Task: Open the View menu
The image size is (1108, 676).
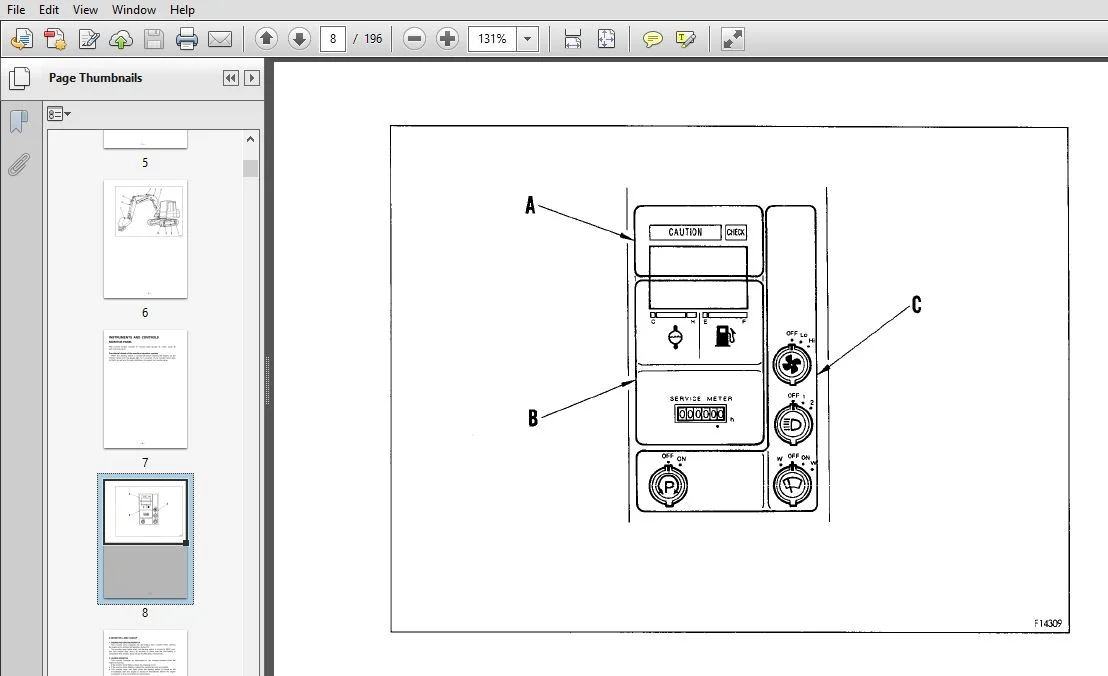Action: tap(85, 10)
